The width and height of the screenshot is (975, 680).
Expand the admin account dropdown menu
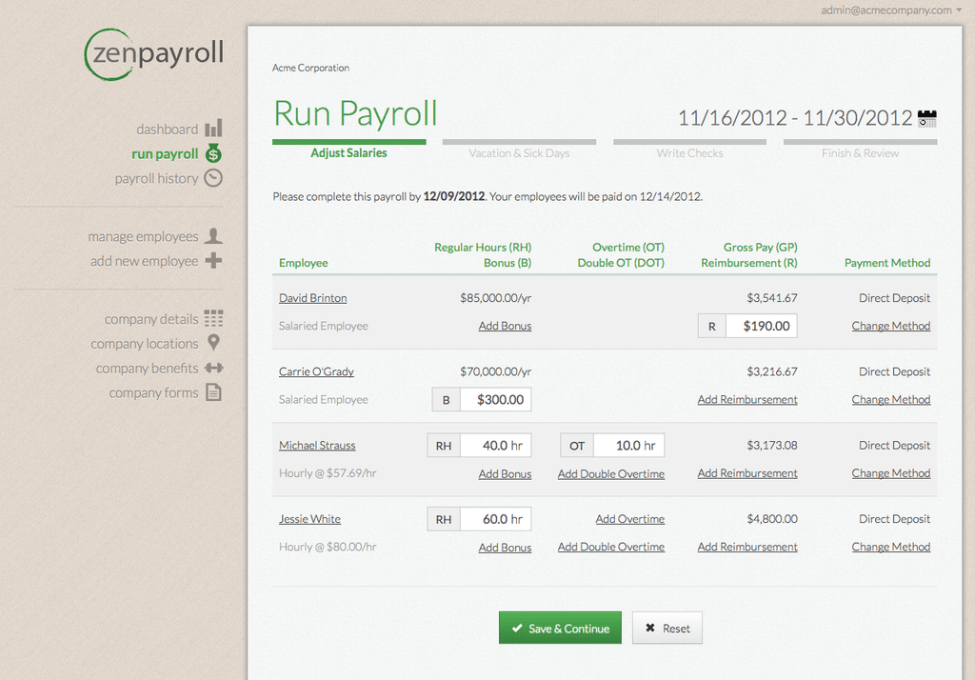coord(958,11)
